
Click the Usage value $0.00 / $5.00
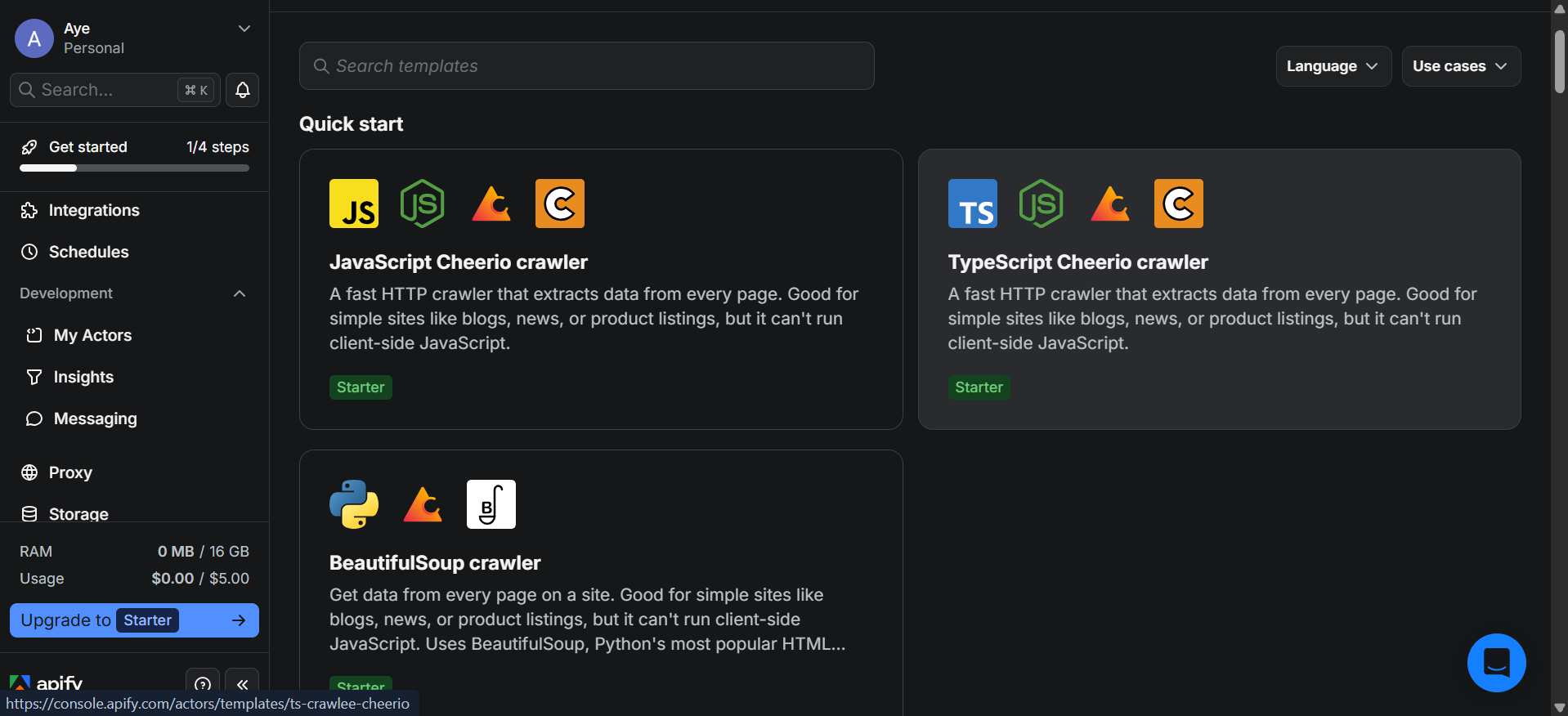pos(200,579)
